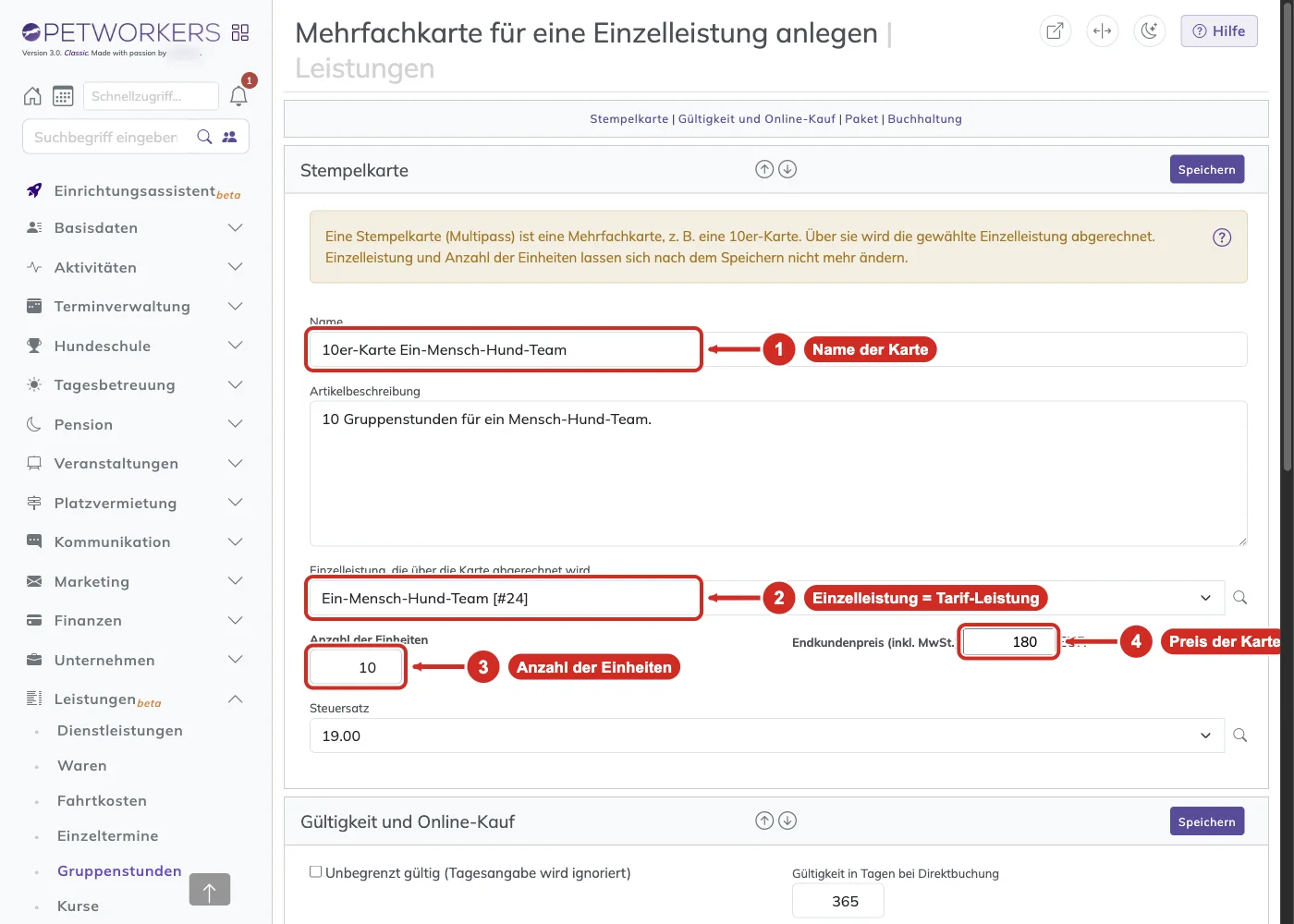The width and height of the screenshot is (1294, 924).
Task: Expand the Basisdaten menu
Action: point(136,227)
